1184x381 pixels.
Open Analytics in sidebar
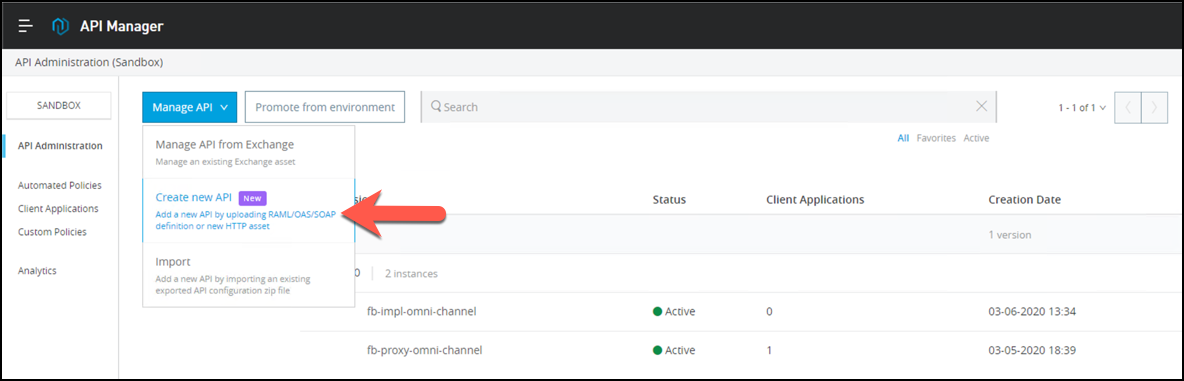pyautogui.click(x=37, y=270)
